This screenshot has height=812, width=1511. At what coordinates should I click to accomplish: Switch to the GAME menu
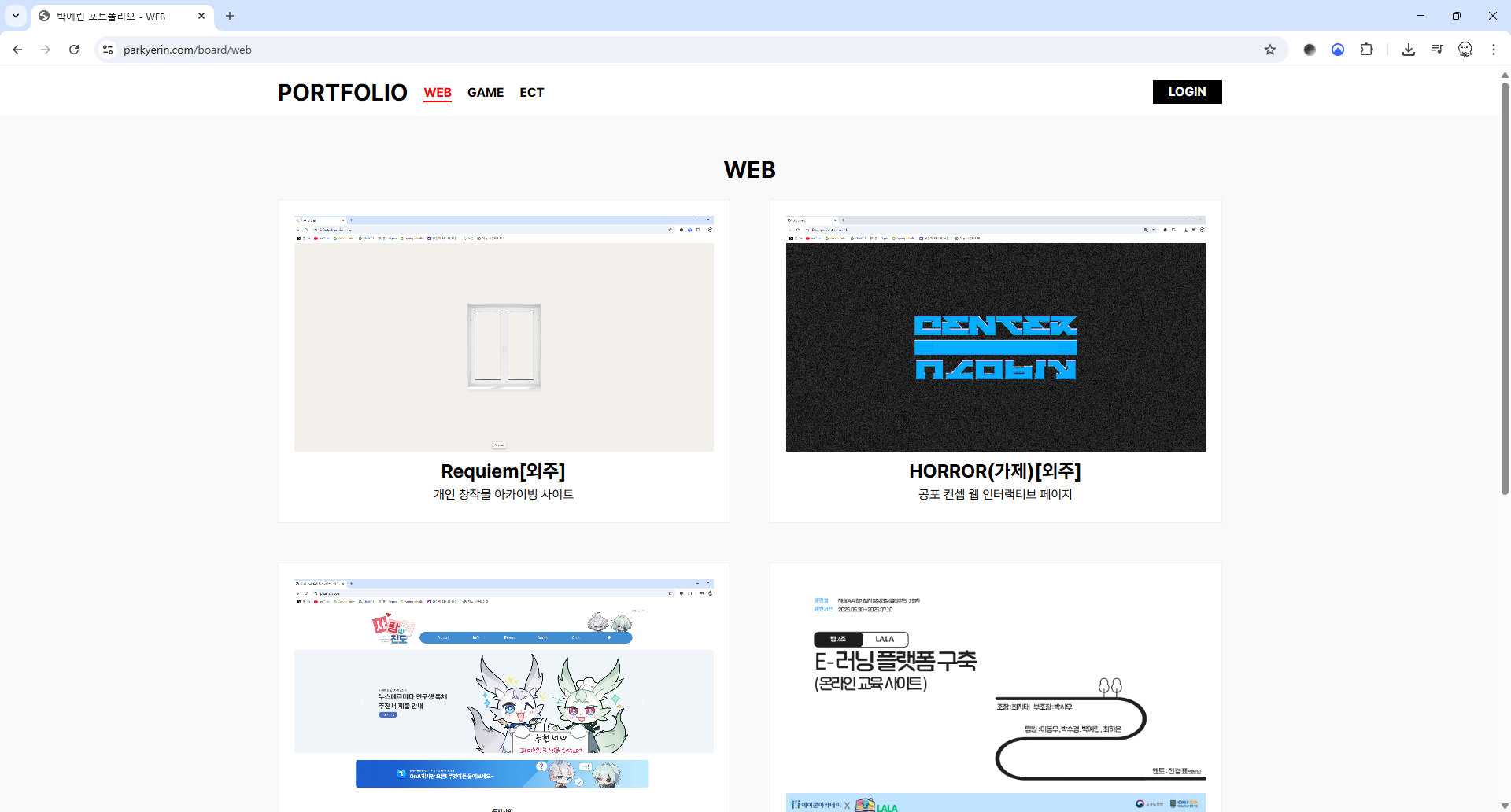(x=485, y=93)
